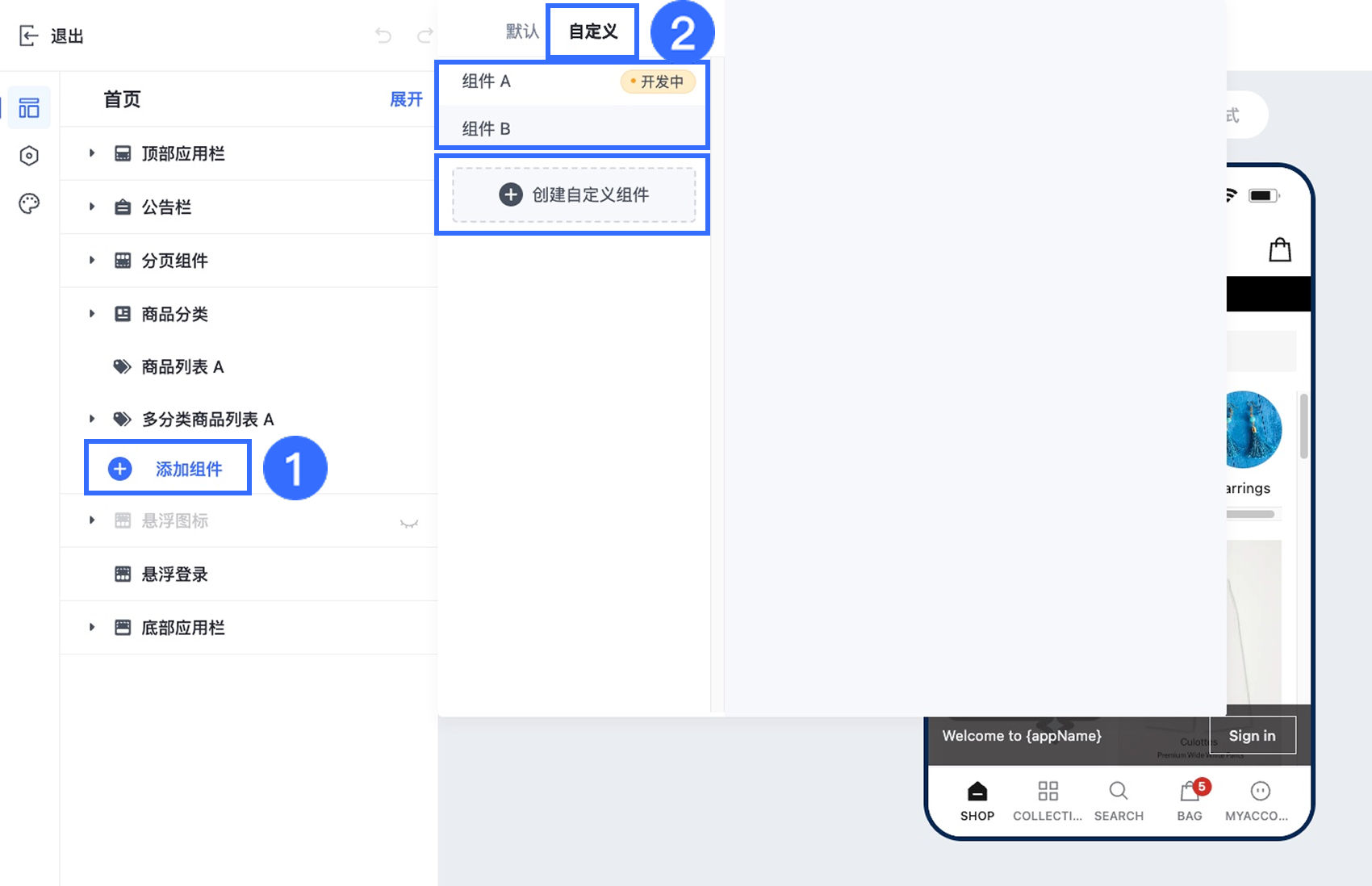Viewport: 1372px width, 886px height.
Task: Click the Welcome to {appName} text
Action: pos(1022,736)
